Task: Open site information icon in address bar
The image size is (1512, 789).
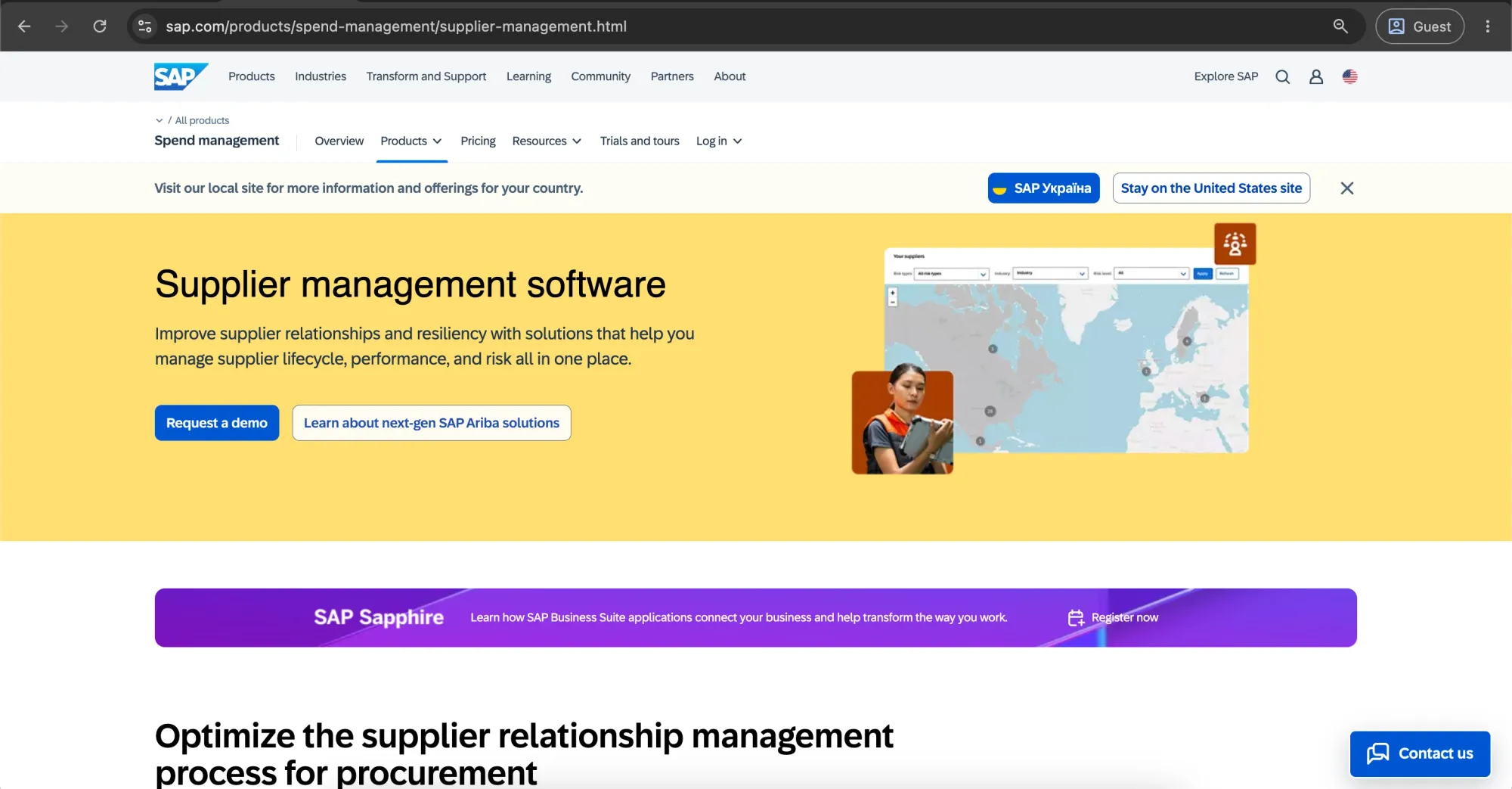Action: (x=144, y=26)
